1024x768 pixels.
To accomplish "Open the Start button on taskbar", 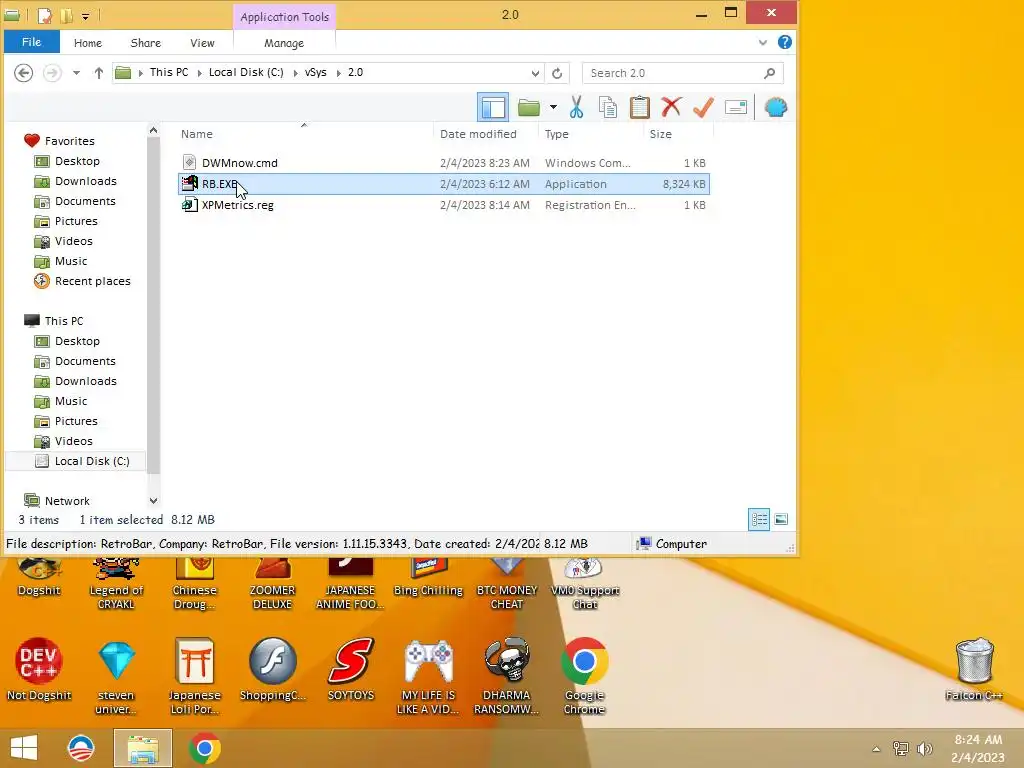I will point(24,748).
